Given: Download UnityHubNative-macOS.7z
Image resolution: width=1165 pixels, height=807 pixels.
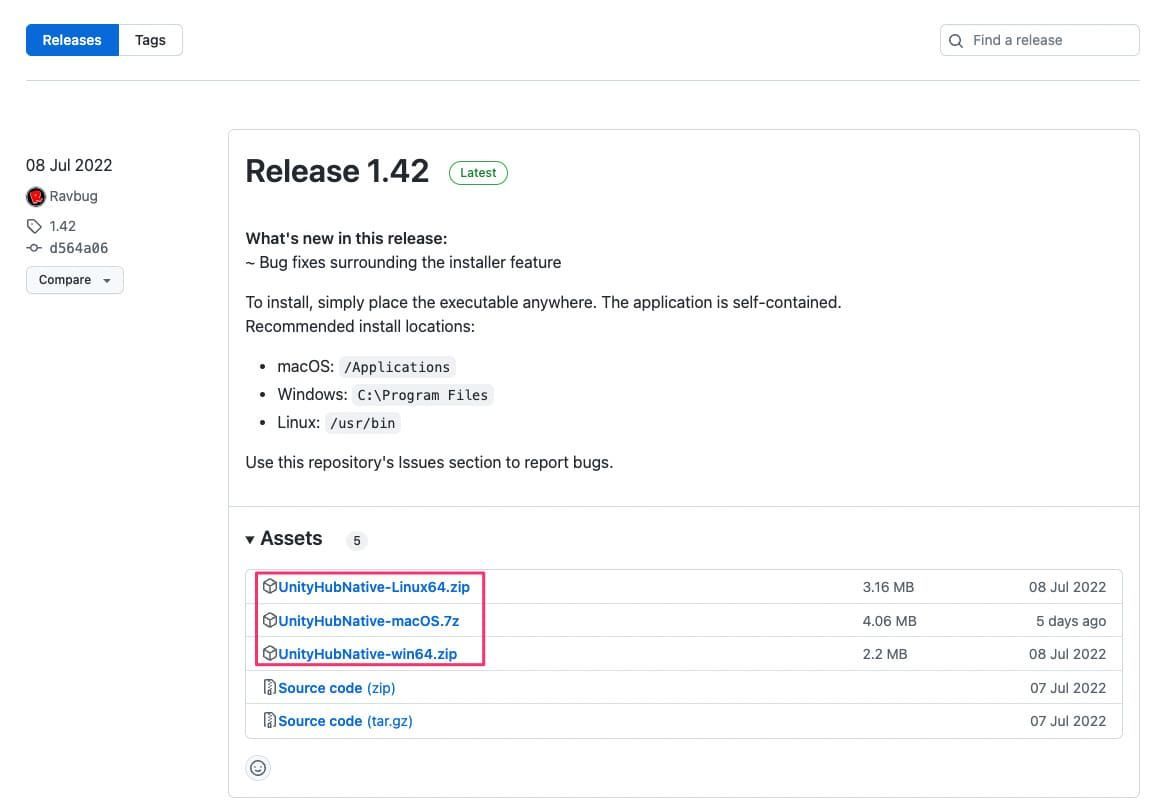Looking at the screenshot, I should (369, 620).
